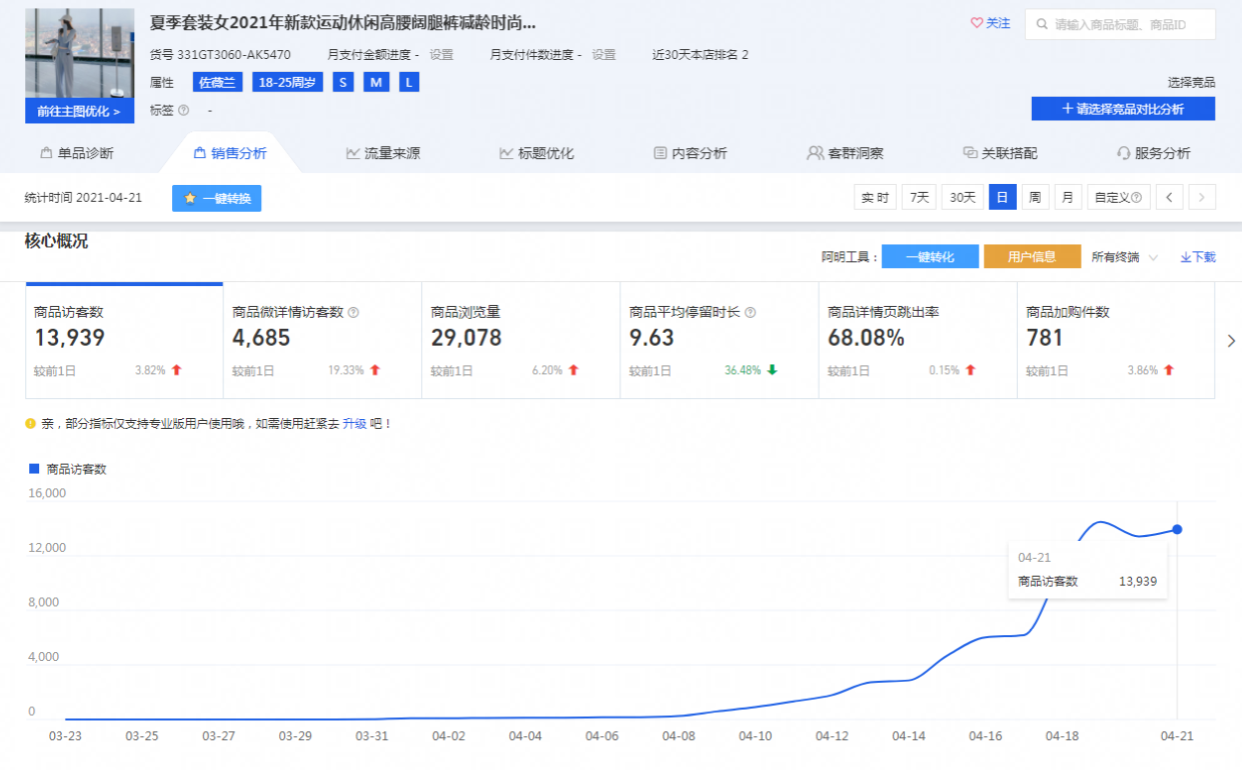Screen dimensions: 1242x770
Task: Click the 04-21 data point on chart
Action: pyautogui.click(x=1177, y=529)
